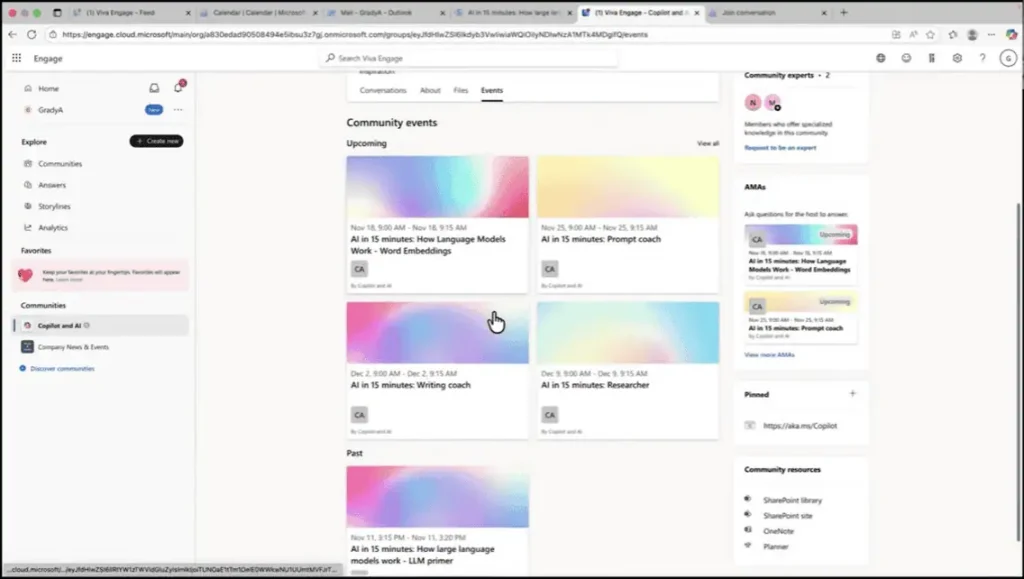Click CA avatar on Prompt coach card
Image resolution: width=1024 pixels, height=579 pixels.
tap(550, 269)
